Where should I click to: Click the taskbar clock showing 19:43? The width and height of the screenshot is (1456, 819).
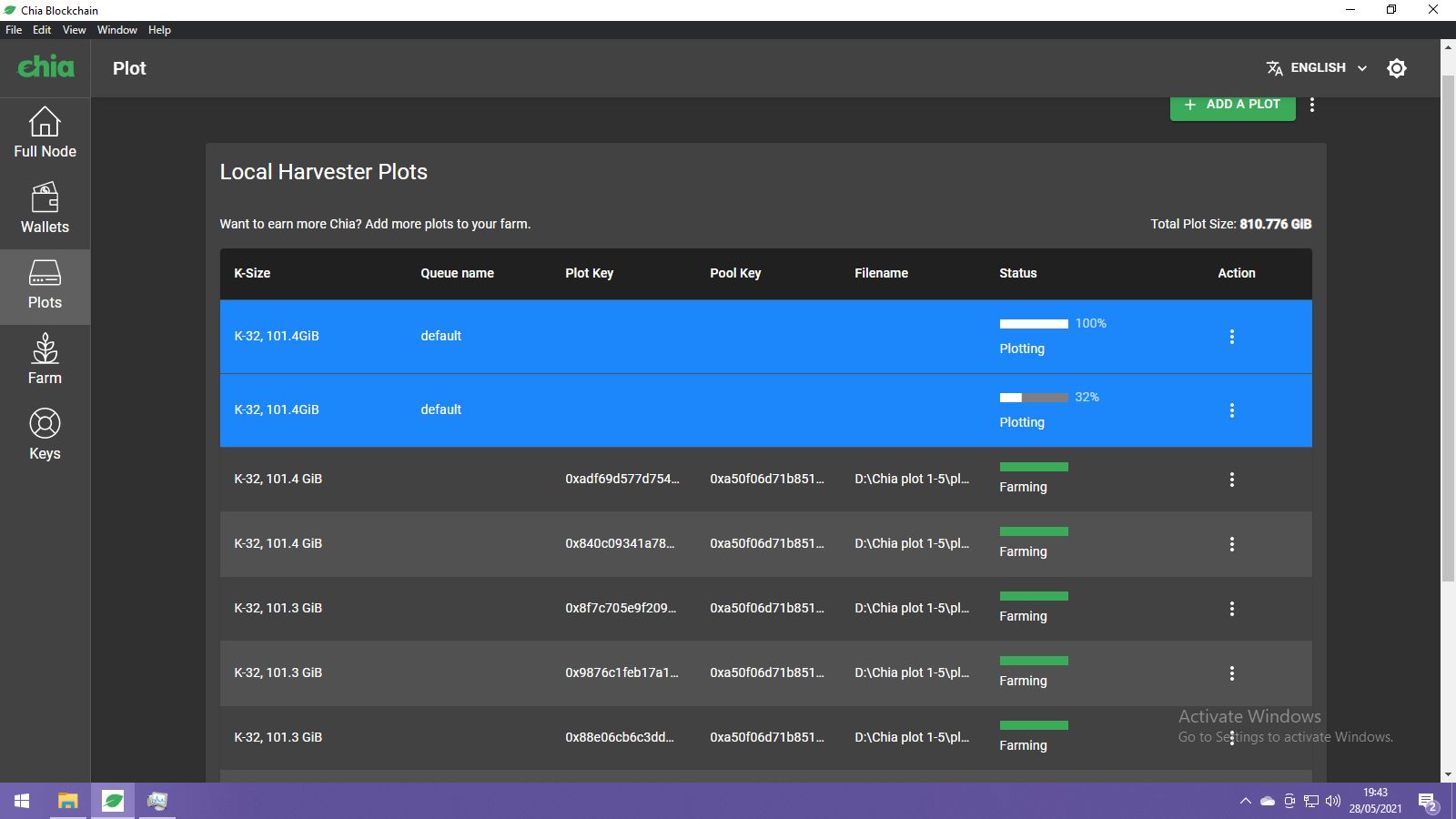pyautogui.click(x=1375, y=801)
